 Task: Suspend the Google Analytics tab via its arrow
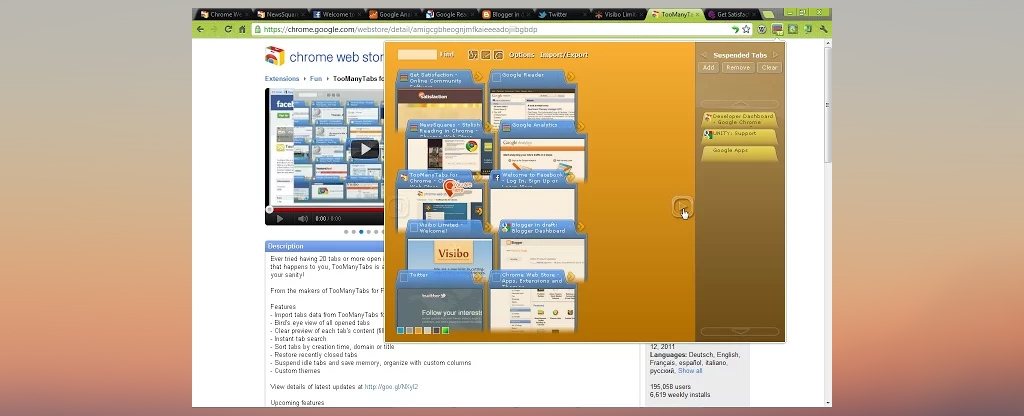[580, 127]
